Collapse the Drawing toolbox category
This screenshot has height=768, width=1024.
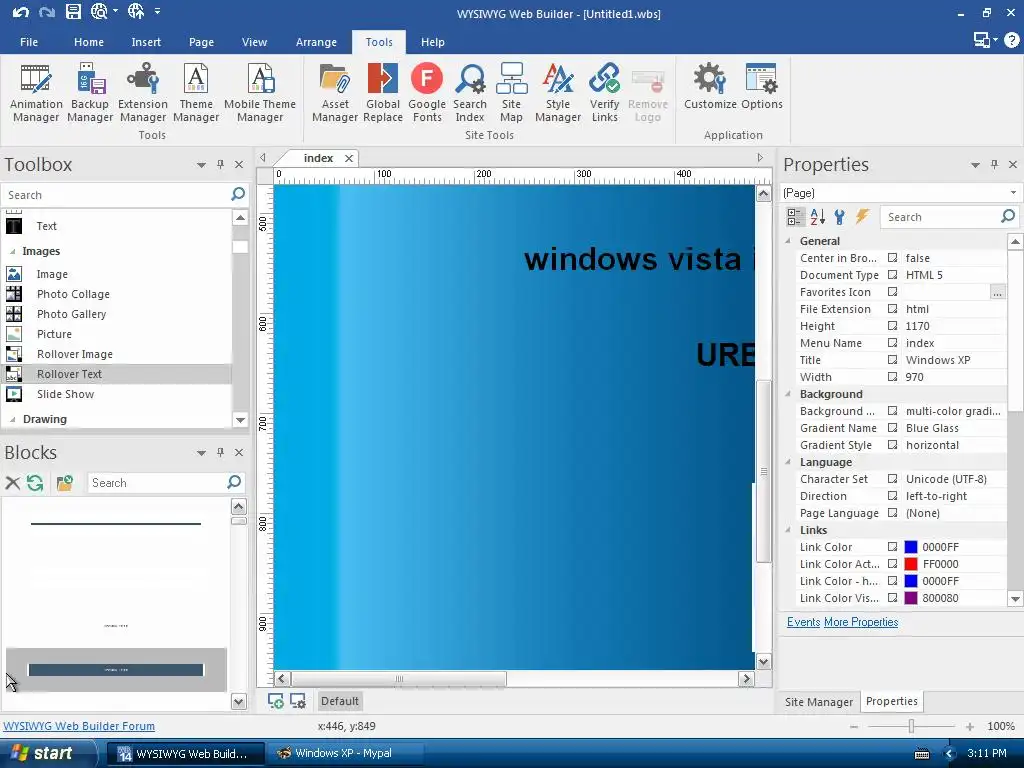coord(12,419)
